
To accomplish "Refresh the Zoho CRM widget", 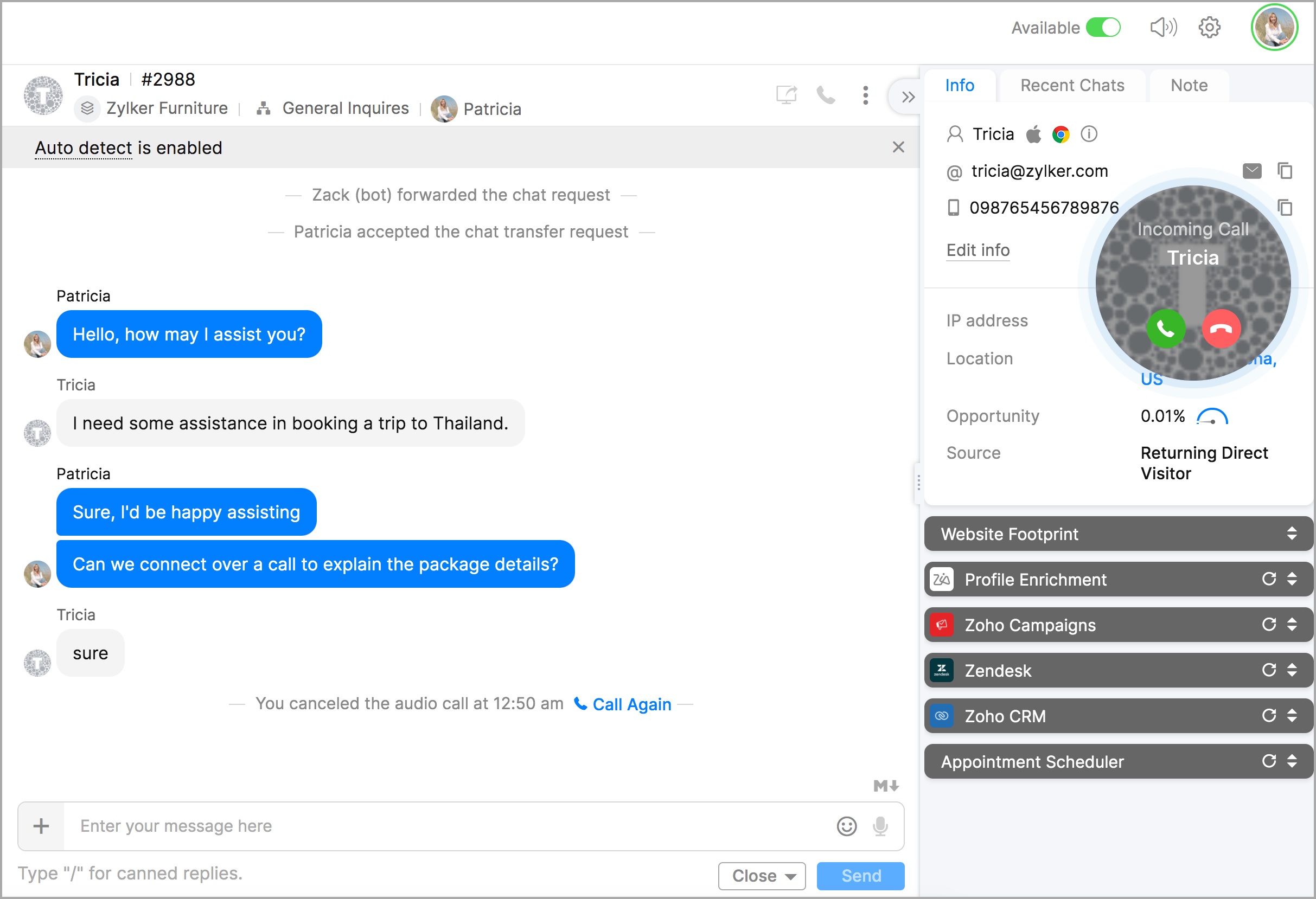I will coord(1268,716).
